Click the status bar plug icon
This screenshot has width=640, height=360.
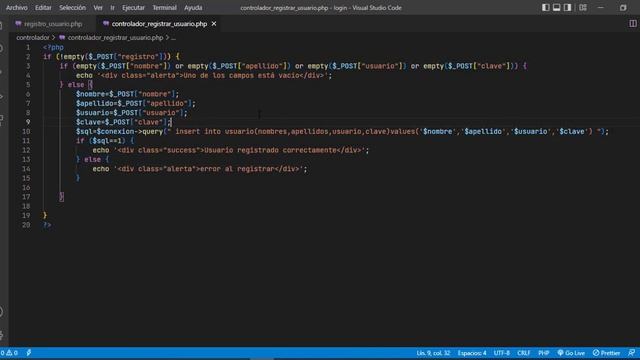[x=29, y=353]
